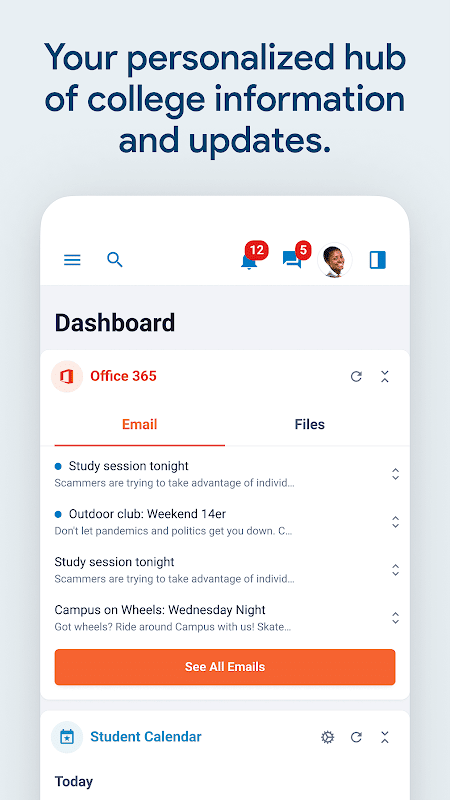Expand the first unread Study session email
Viewport: 450px width, 800px height.
click(x=395, y=473)
